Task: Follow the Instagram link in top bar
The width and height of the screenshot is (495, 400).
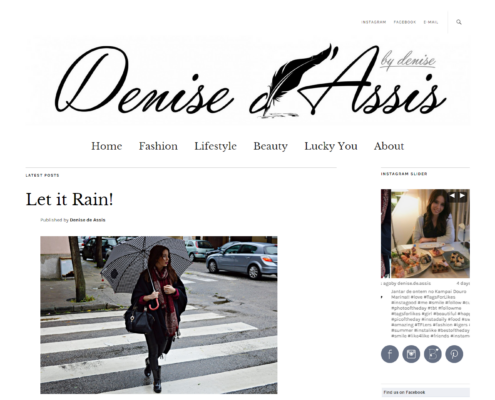Action: click(x=374, y=22)
